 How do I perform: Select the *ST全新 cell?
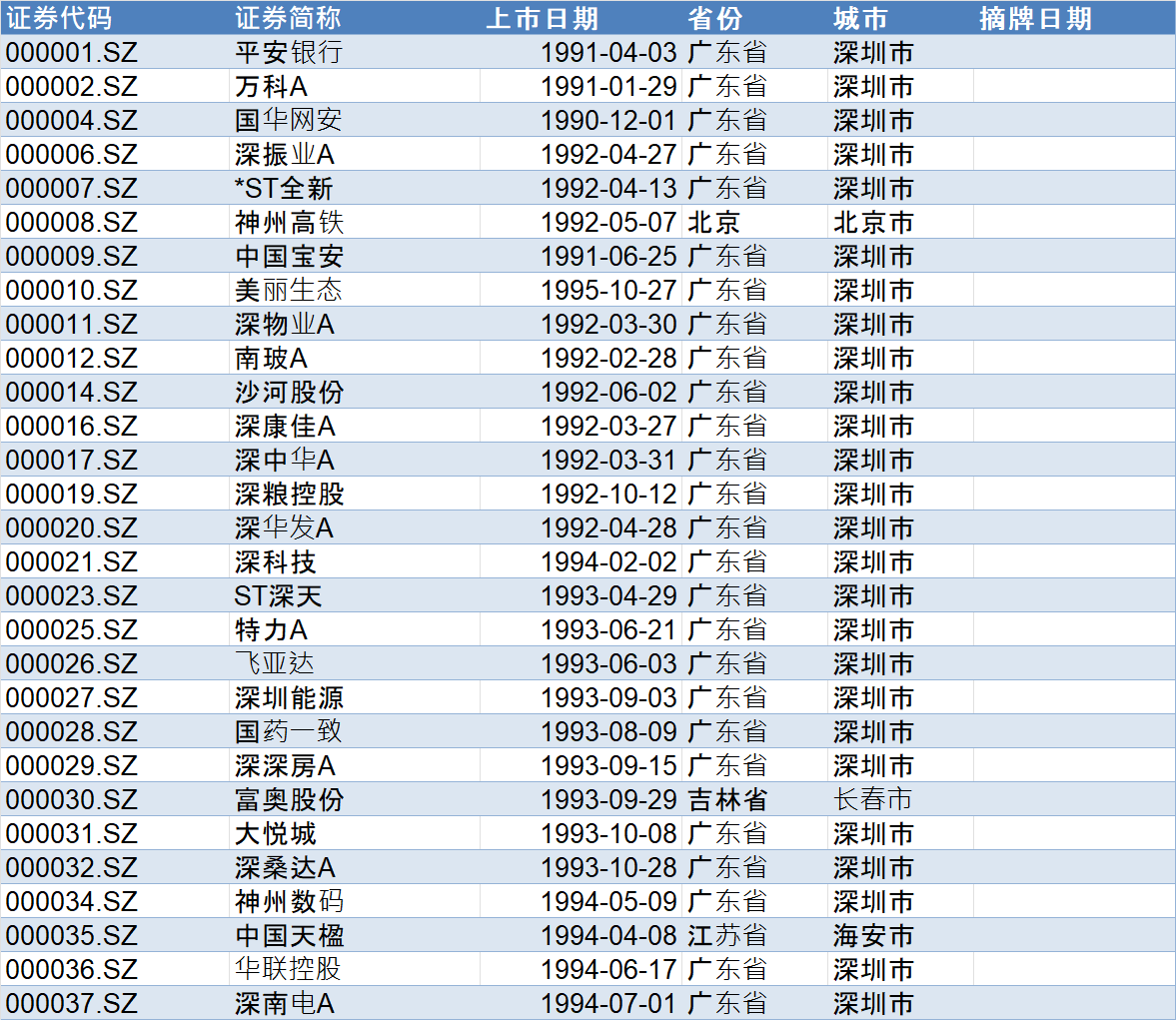tap(354, 188)
